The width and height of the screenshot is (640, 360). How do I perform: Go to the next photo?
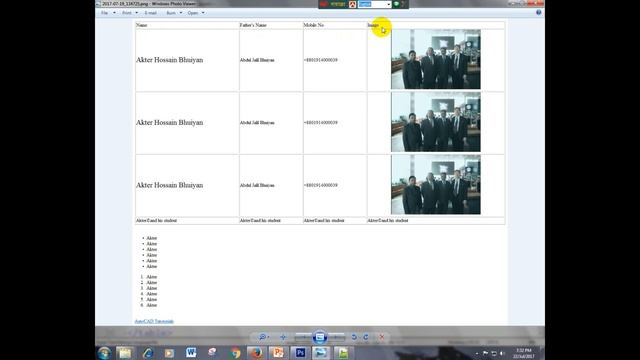(336, 337)
